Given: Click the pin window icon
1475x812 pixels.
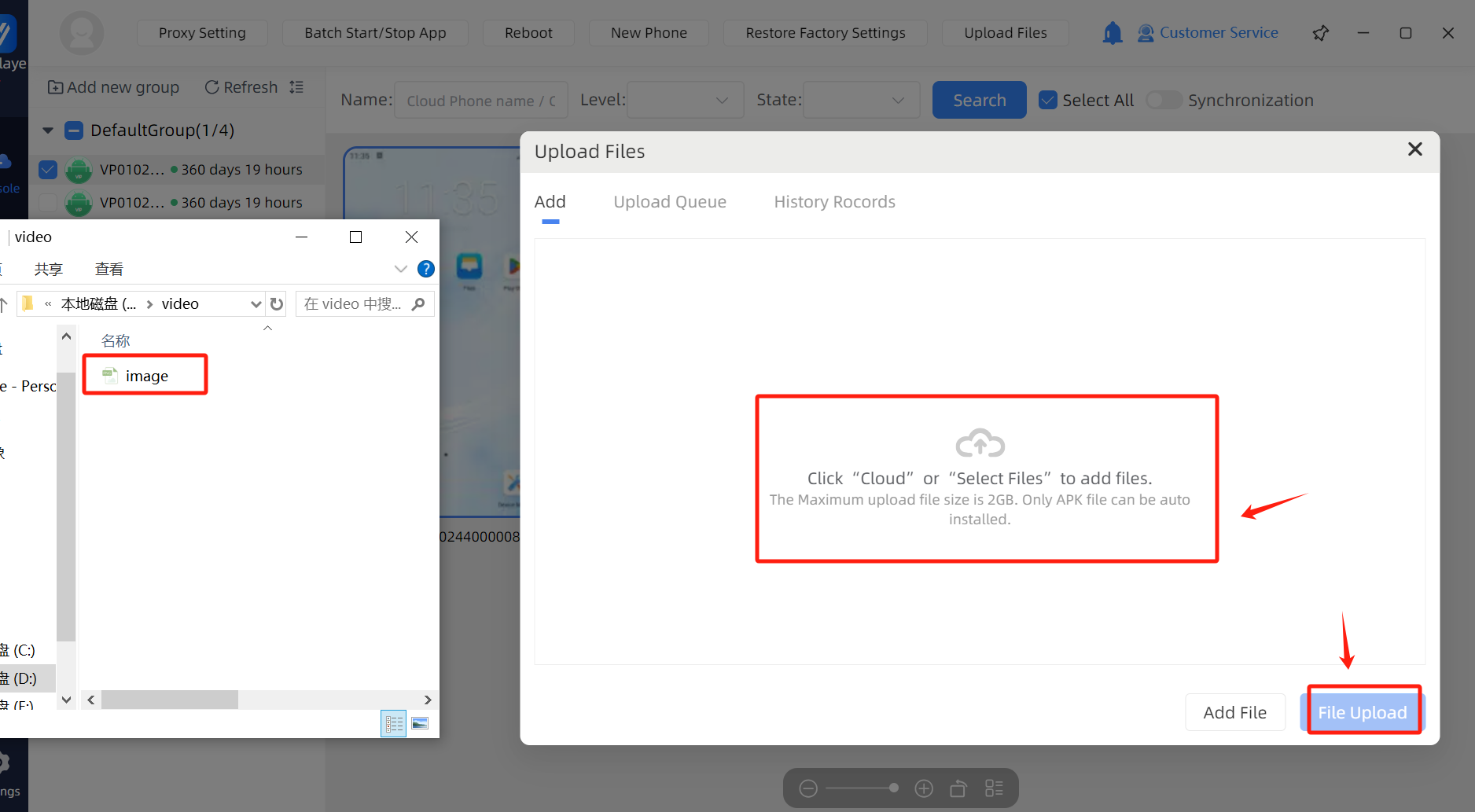Looking at the screenshot, I should pyautogui.click(x=1321, y=33).
